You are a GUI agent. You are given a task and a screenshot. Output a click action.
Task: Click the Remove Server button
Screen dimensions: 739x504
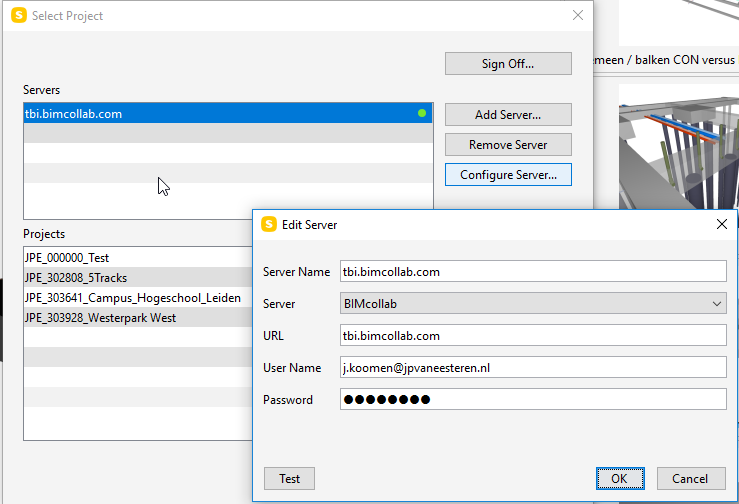click(508, 145)
